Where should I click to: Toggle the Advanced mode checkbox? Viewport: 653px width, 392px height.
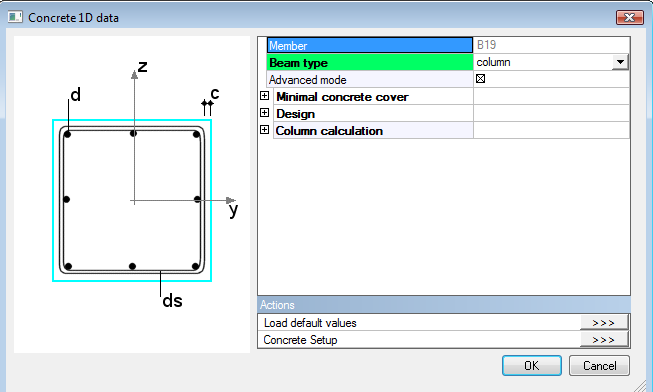(x=480, y=78)
